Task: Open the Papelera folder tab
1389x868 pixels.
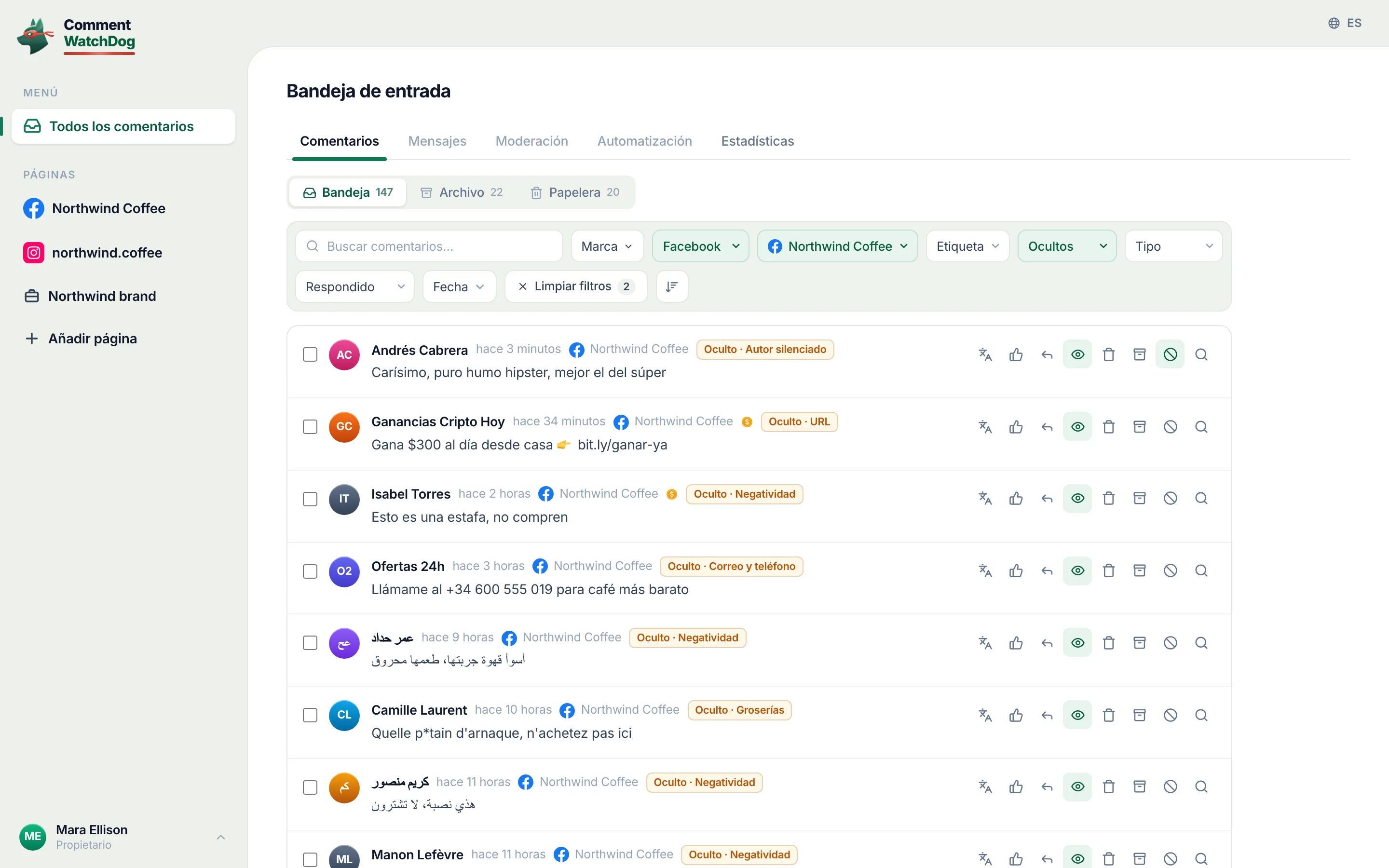Action: pyautogui.click(x=574, y=192)
